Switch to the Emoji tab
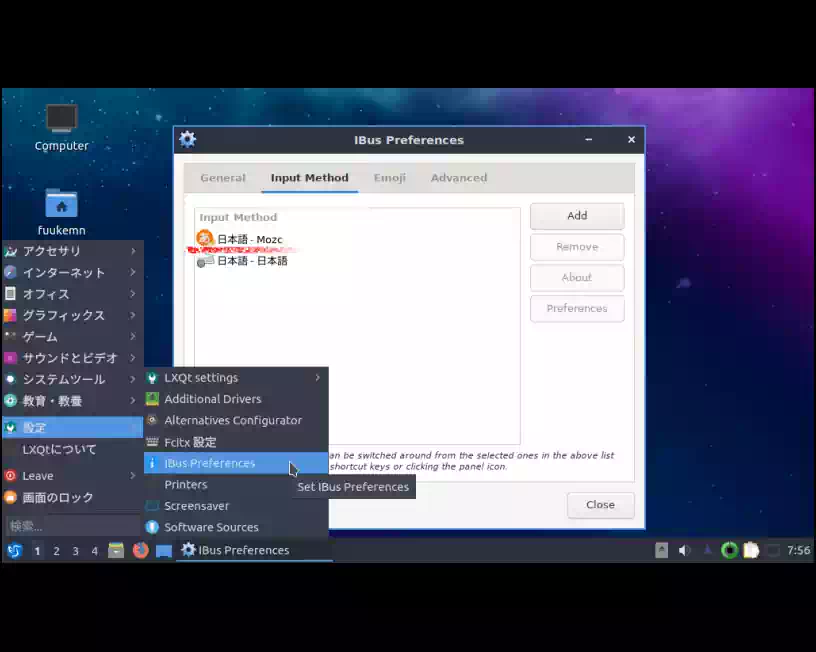Image resolution: width=816 pixels, height=652 pixels. [389, 178]
